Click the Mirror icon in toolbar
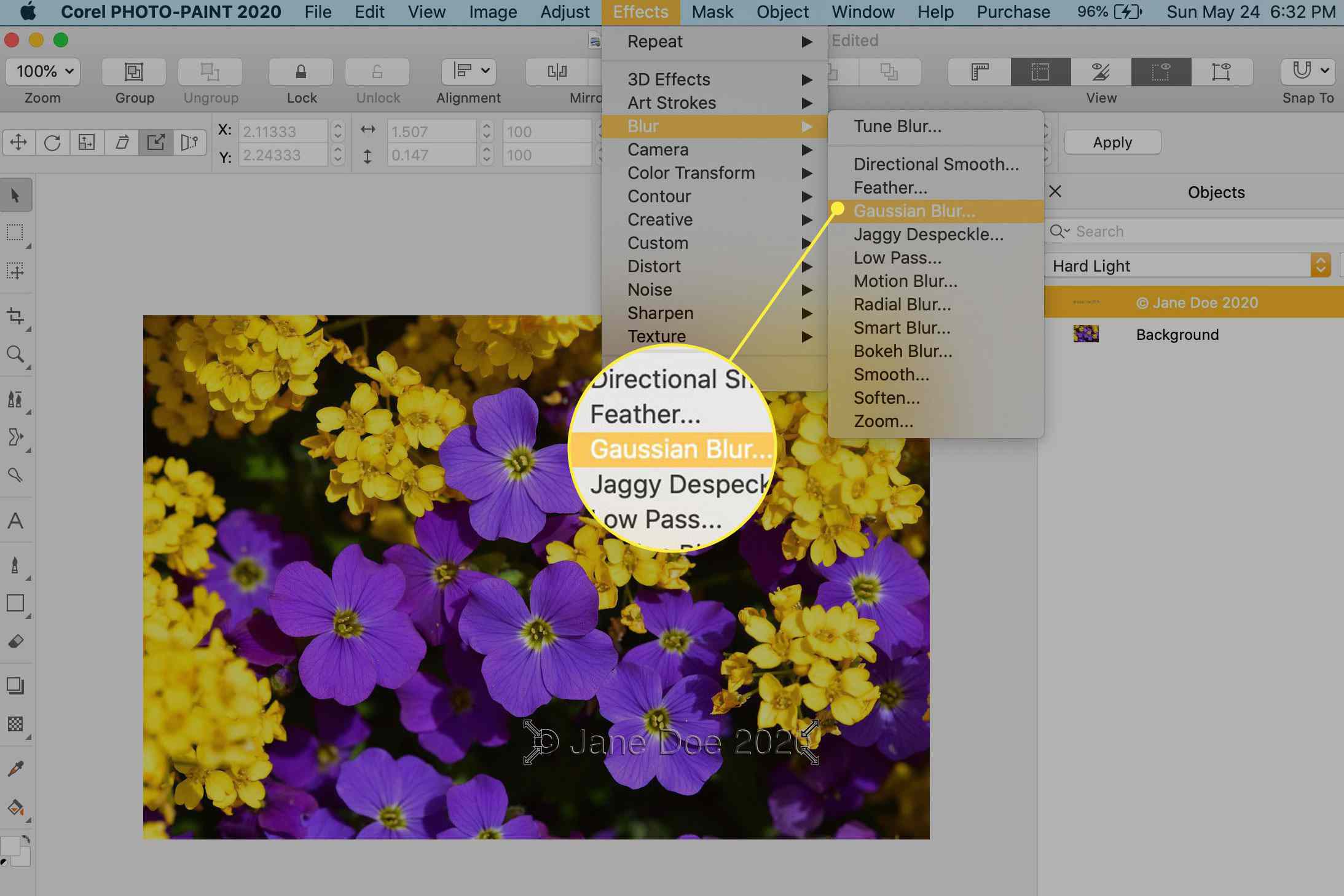Image resolution: width=1344 pixels, height=896 pixels. point(557,72)
